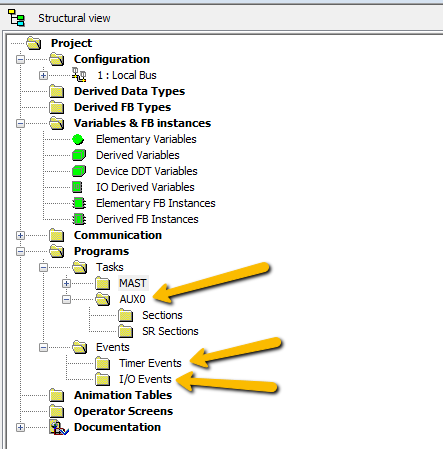Select the I/O Events label
Screen dimensions: 443x449
tap(145, 379)
